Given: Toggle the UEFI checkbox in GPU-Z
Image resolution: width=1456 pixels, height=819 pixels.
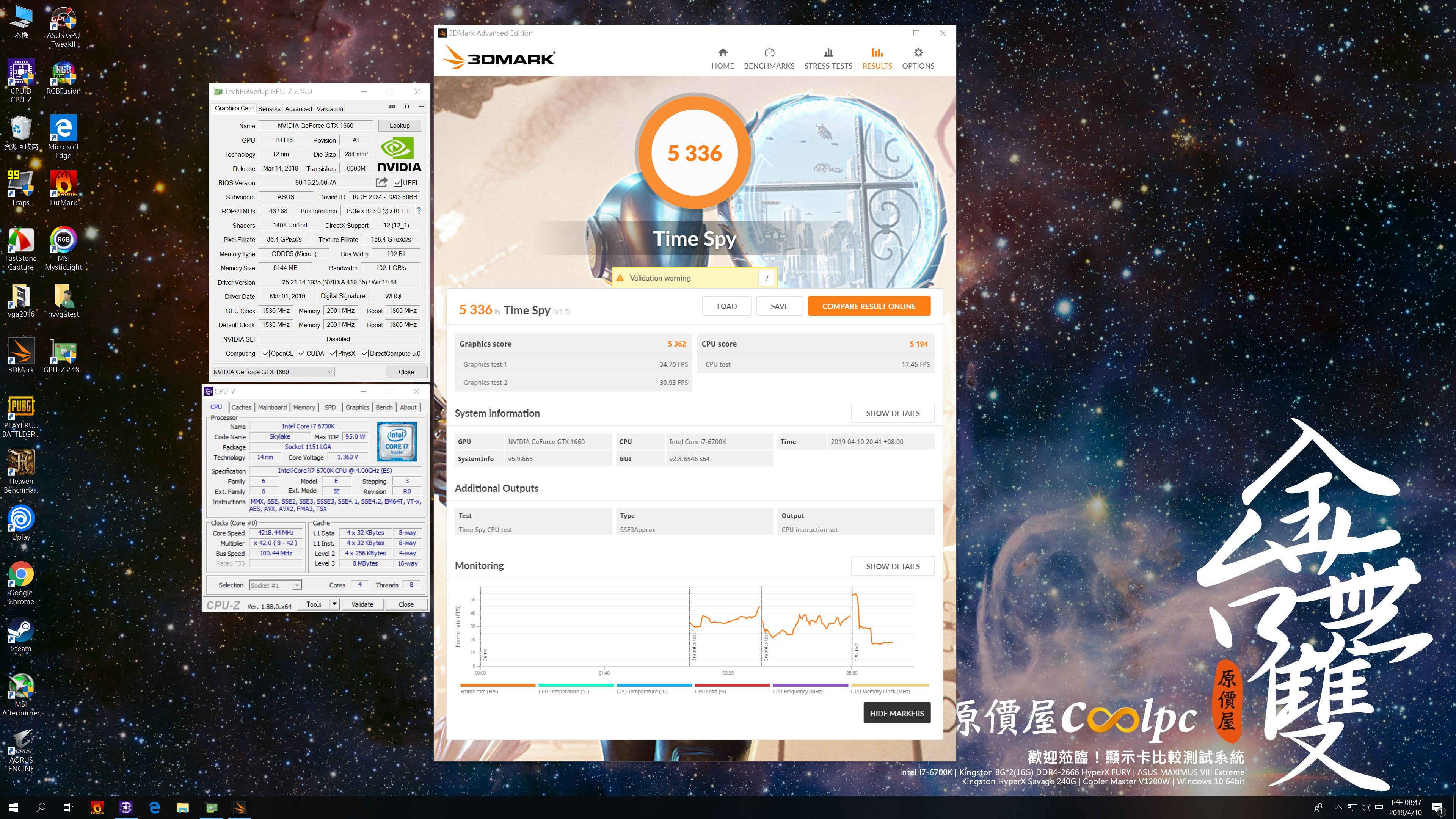Looking at the screenshot, I should tap(397, 182).
